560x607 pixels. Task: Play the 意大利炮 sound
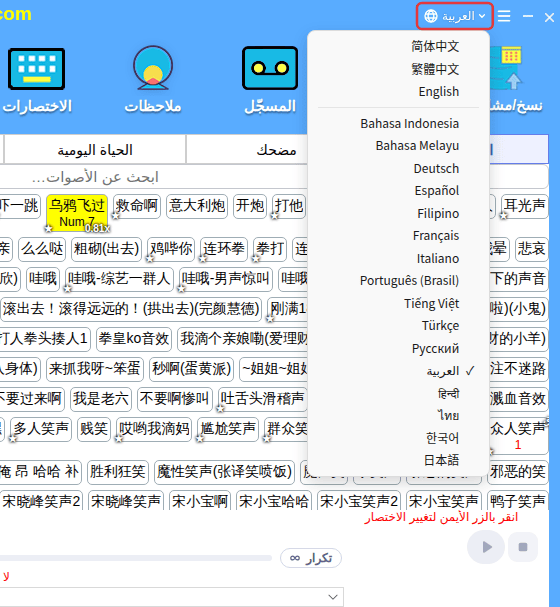coord(197,206)
